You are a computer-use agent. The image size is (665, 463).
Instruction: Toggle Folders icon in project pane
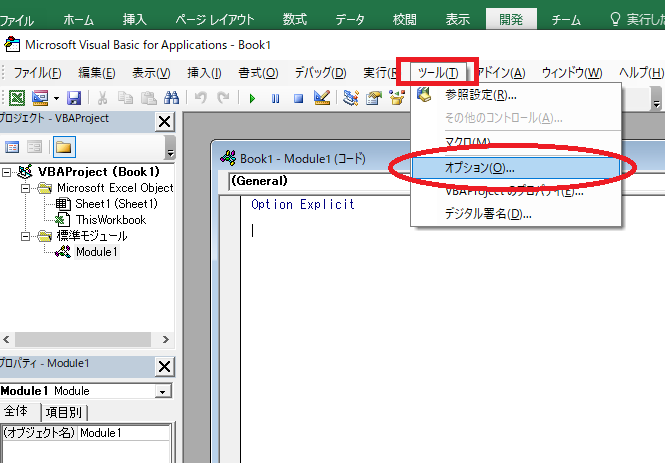pyautogui.click(x=64, y=147)
